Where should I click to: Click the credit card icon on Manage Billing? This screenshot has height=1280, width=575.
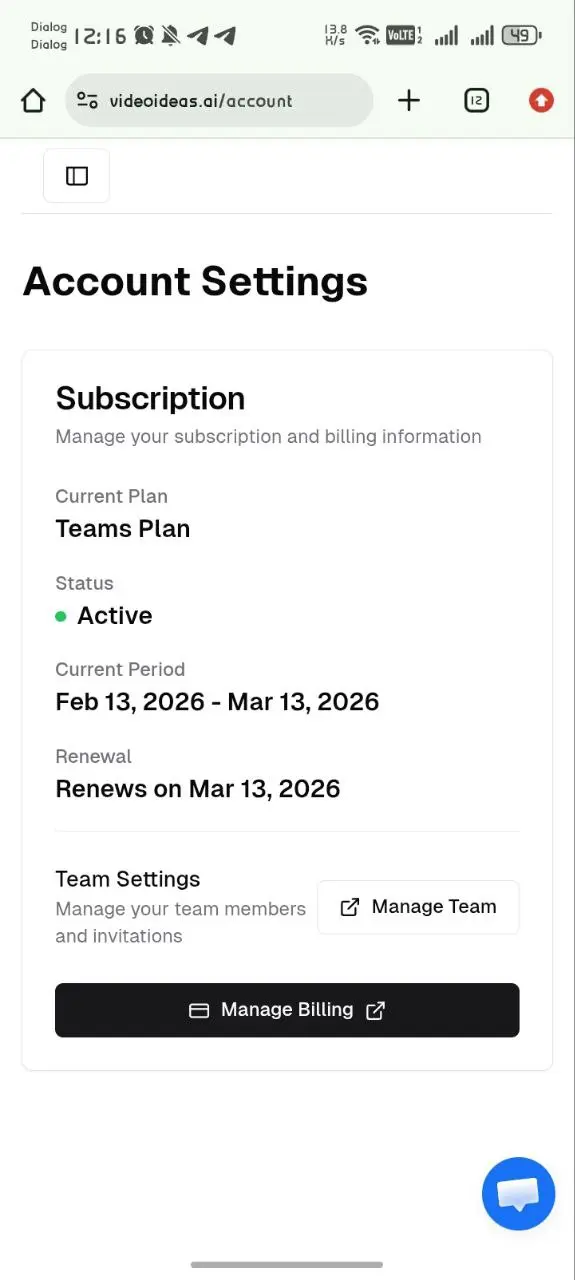click(x=199, y=1010)
